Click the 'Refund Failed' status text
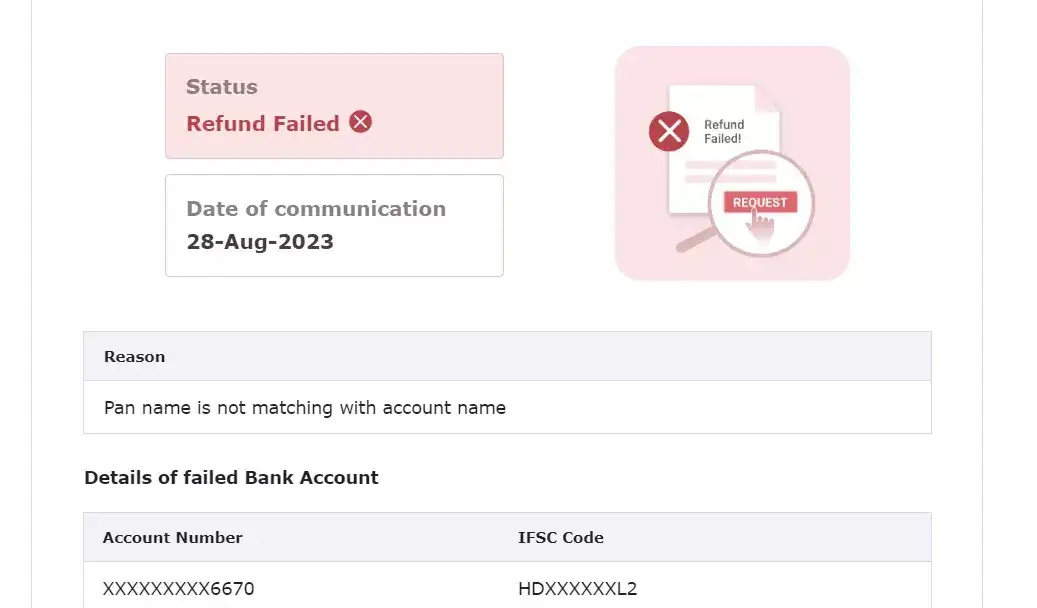This screenshot has width=1037, height=608. [263, 124]
